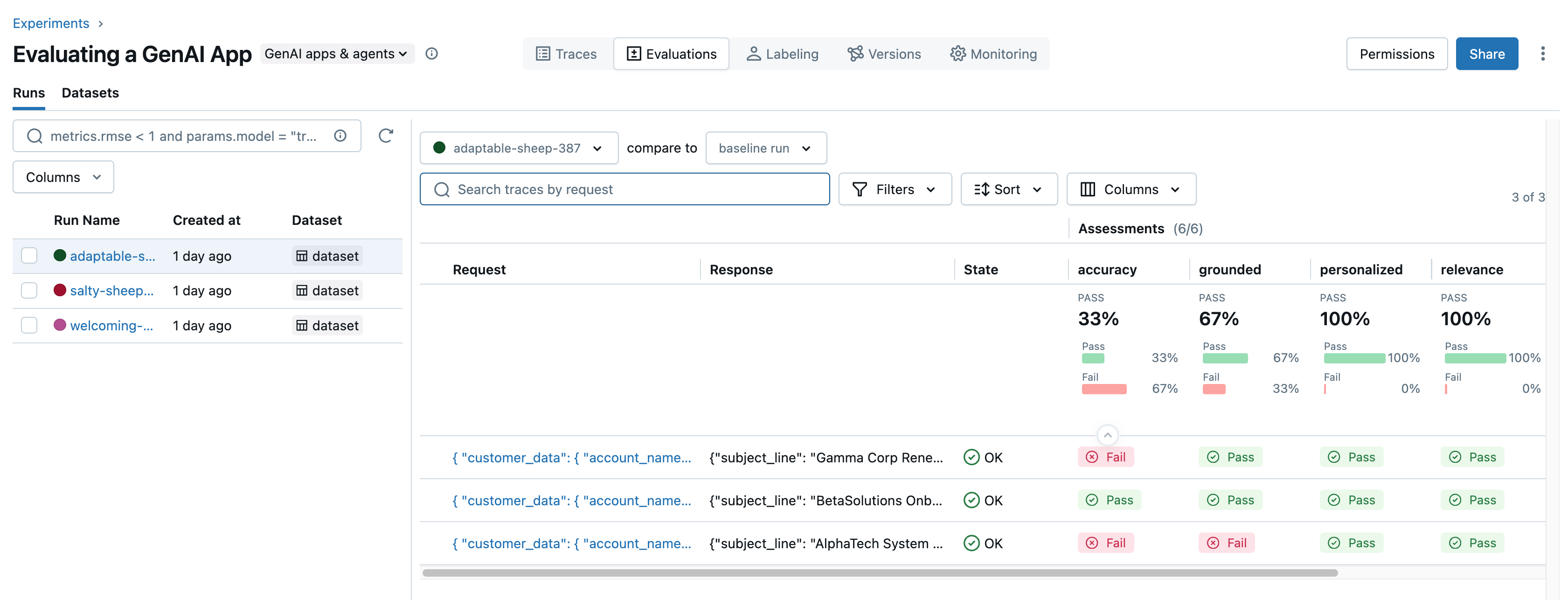Open the three-dot overflow menu
The width and height of the screenshot is (1568, 600).
[1542, 54]
